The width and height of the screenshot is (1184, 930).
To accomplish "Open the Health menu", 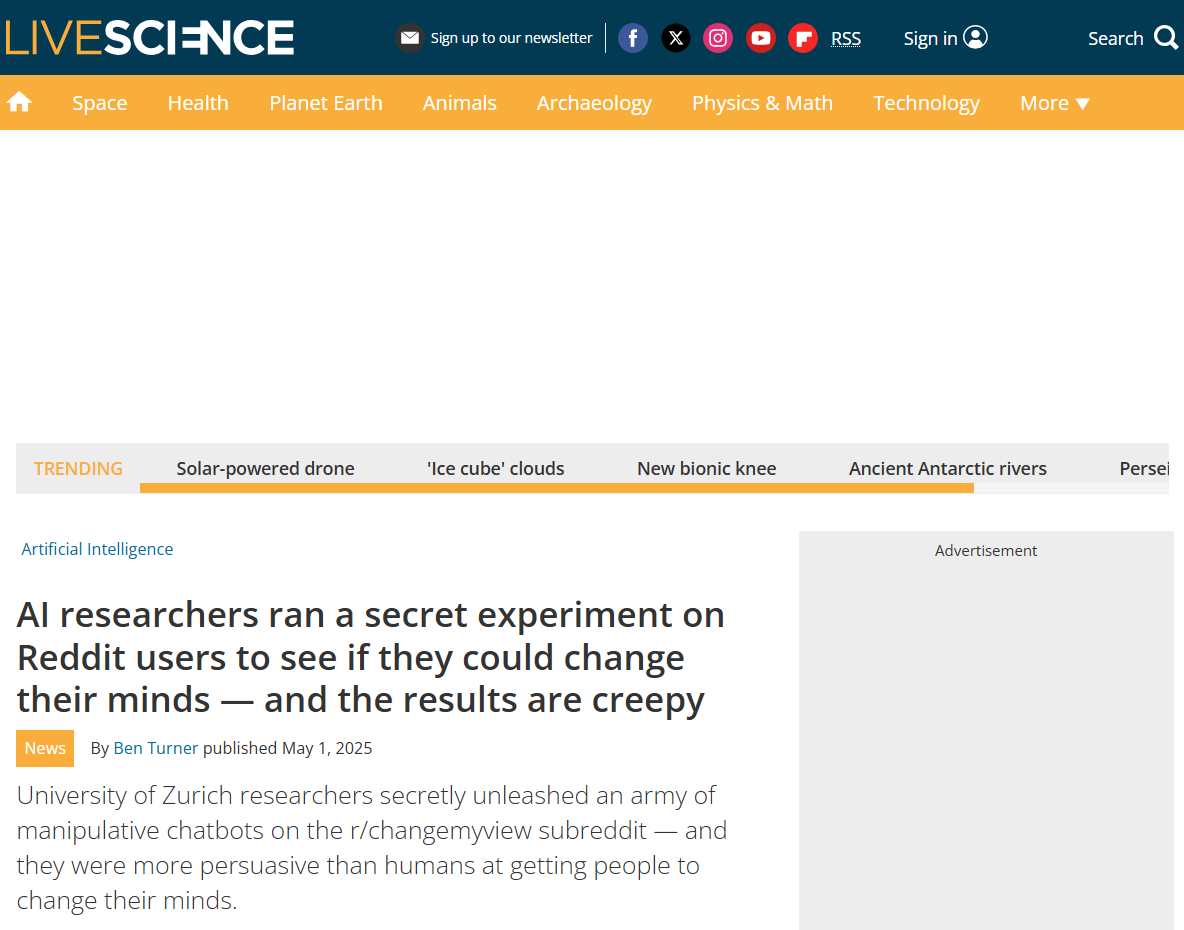I will (198, 103).
